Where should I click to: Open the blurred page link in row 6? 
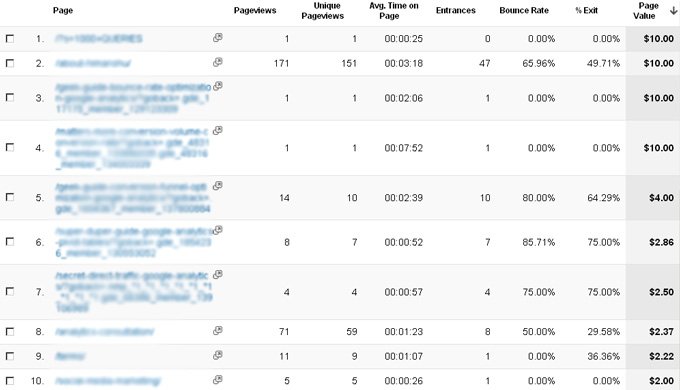click(134, 242)
